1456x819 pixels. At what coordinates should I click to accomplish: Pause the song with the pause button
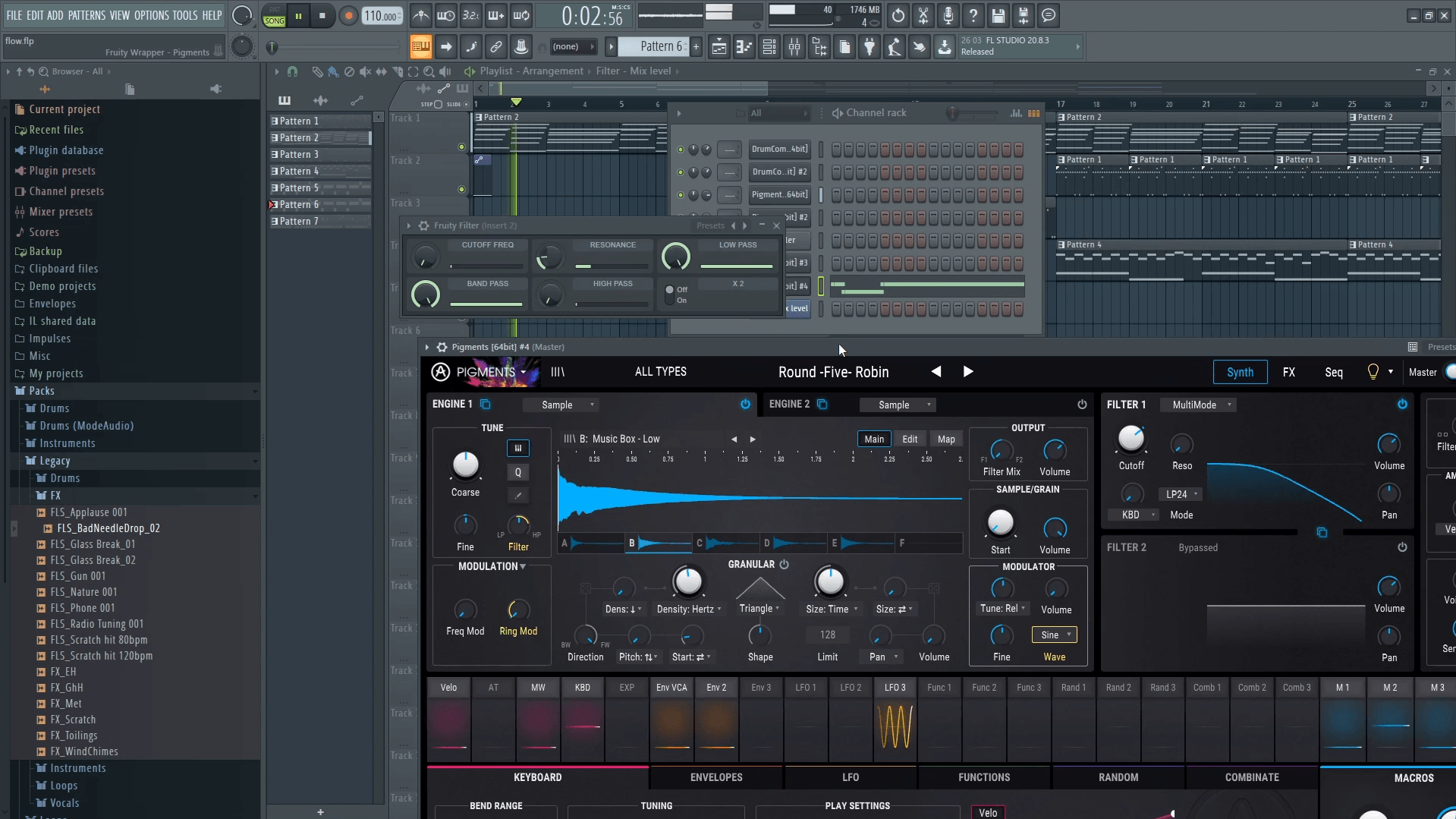pyautogui.click(x=299, y=15)
